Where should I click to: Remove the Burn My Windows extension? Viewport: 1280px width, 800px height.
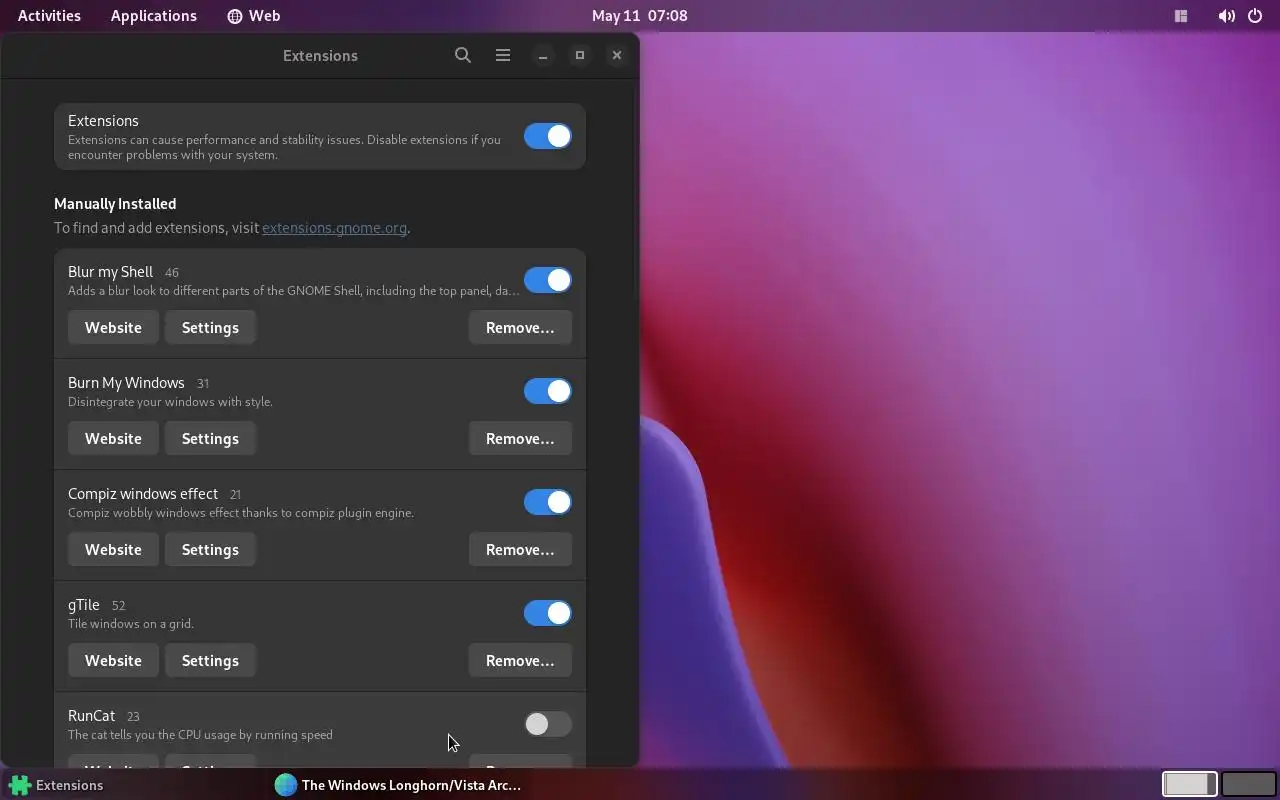tap(520, 439)
